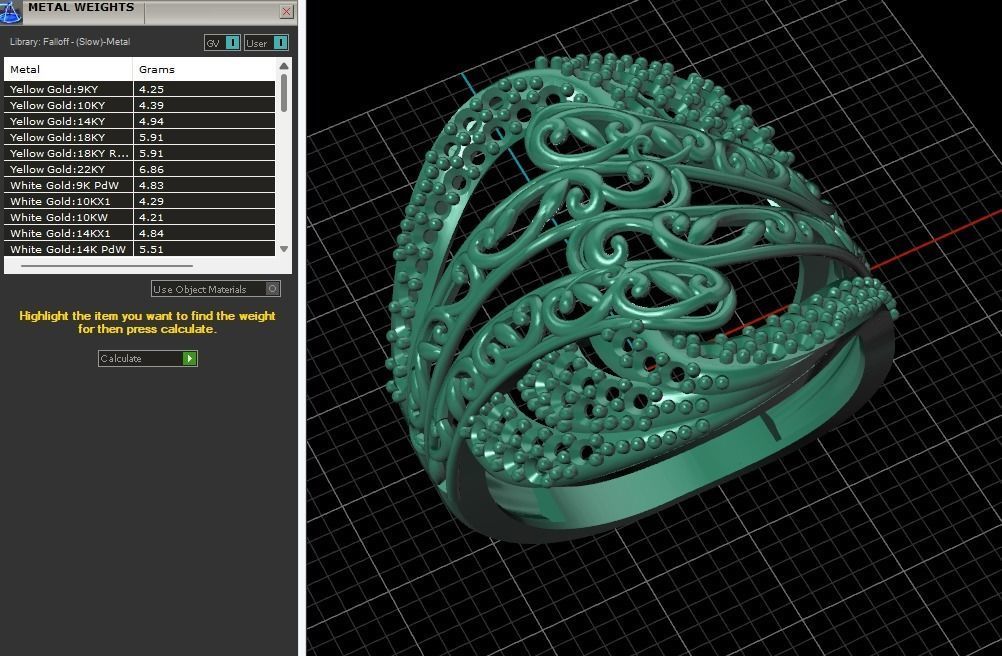Screen dimensions: 1002x656
Task: Select the Yellow Gold:9KY row
Action: 139,89
